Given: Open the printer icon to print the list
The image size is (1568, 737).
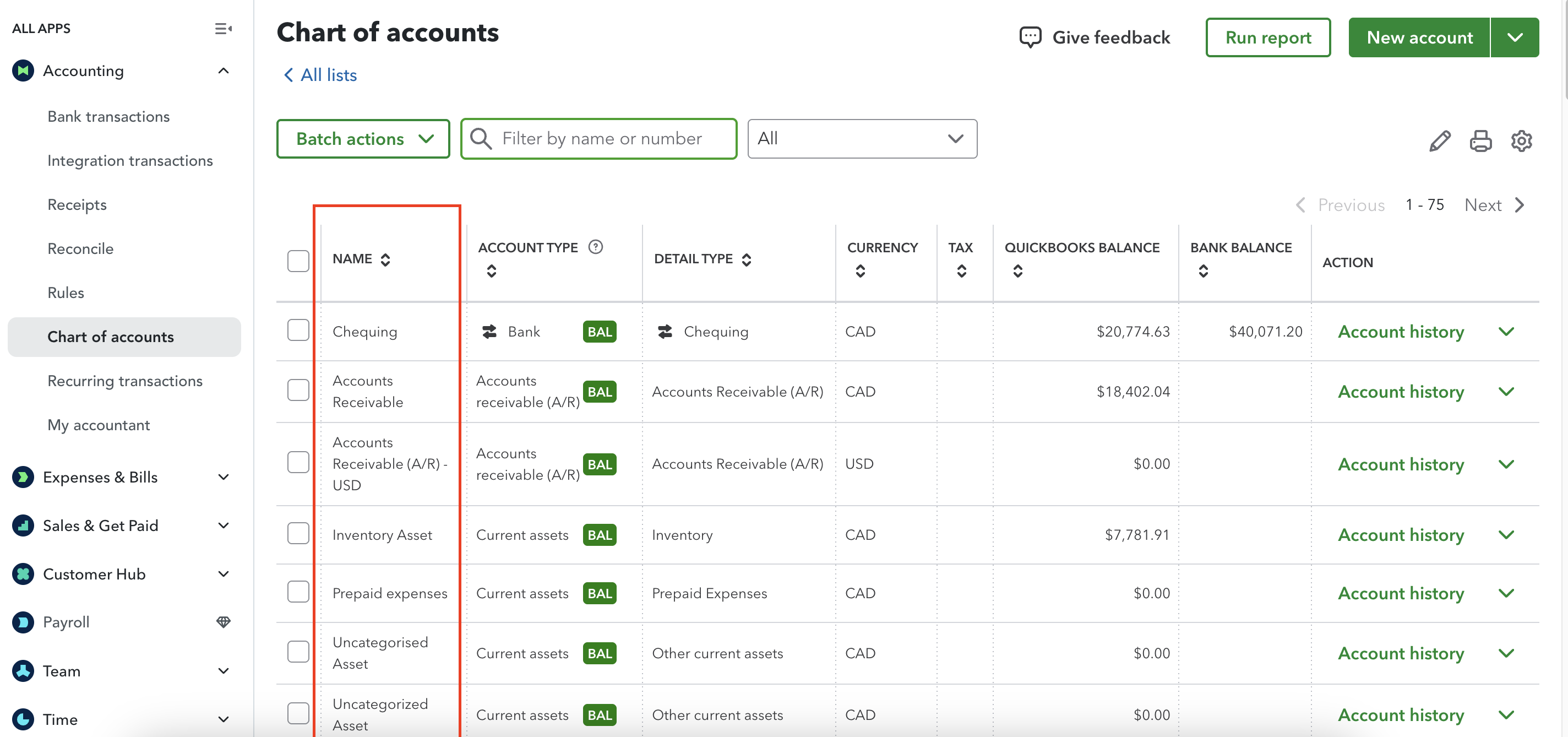Looking at the screenshot, I should pos(1480,140).
